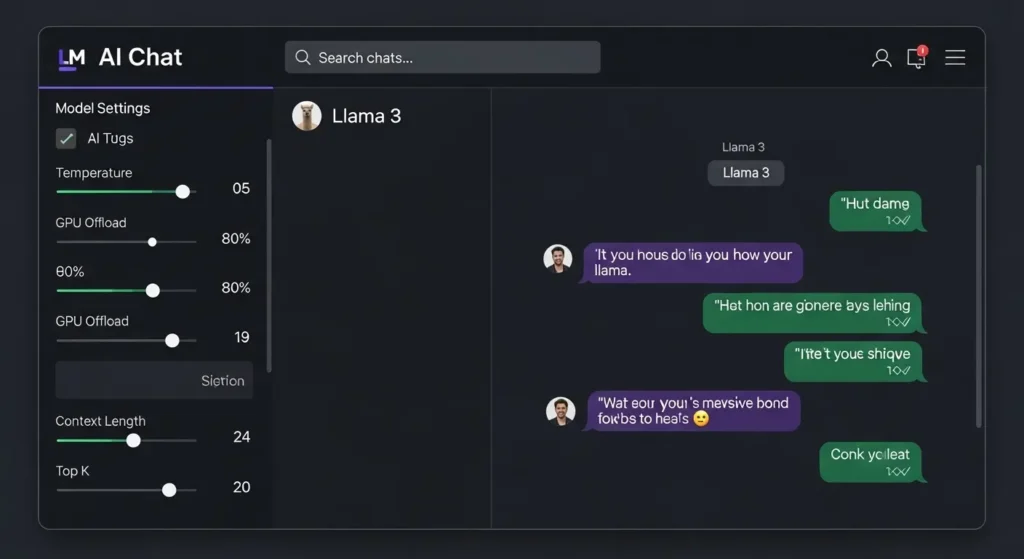The image size is (1024, 559).
Task: Click the Context Length slider handle
Action: (133, 440)
